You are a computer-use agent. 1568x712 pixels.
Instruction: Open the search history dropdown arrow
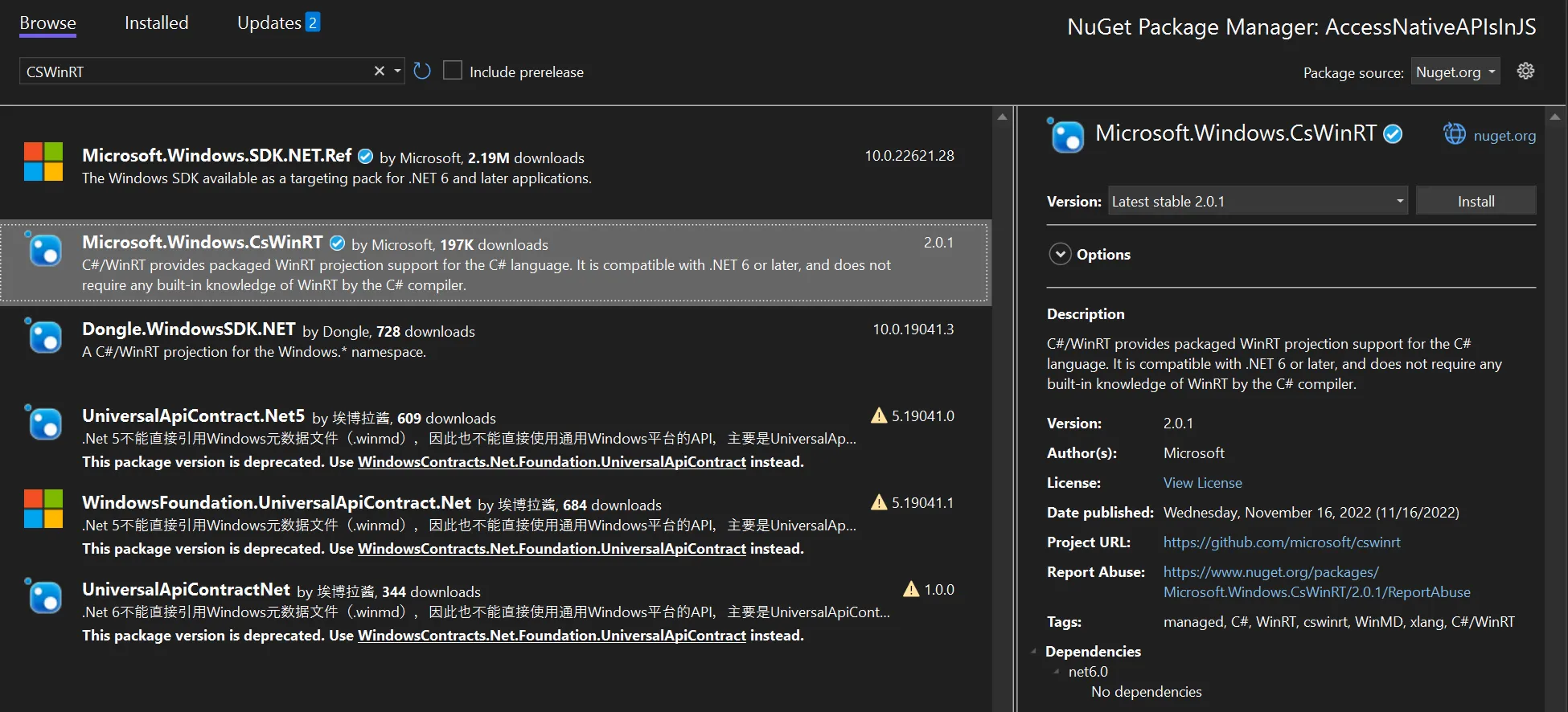pos(397,72)
